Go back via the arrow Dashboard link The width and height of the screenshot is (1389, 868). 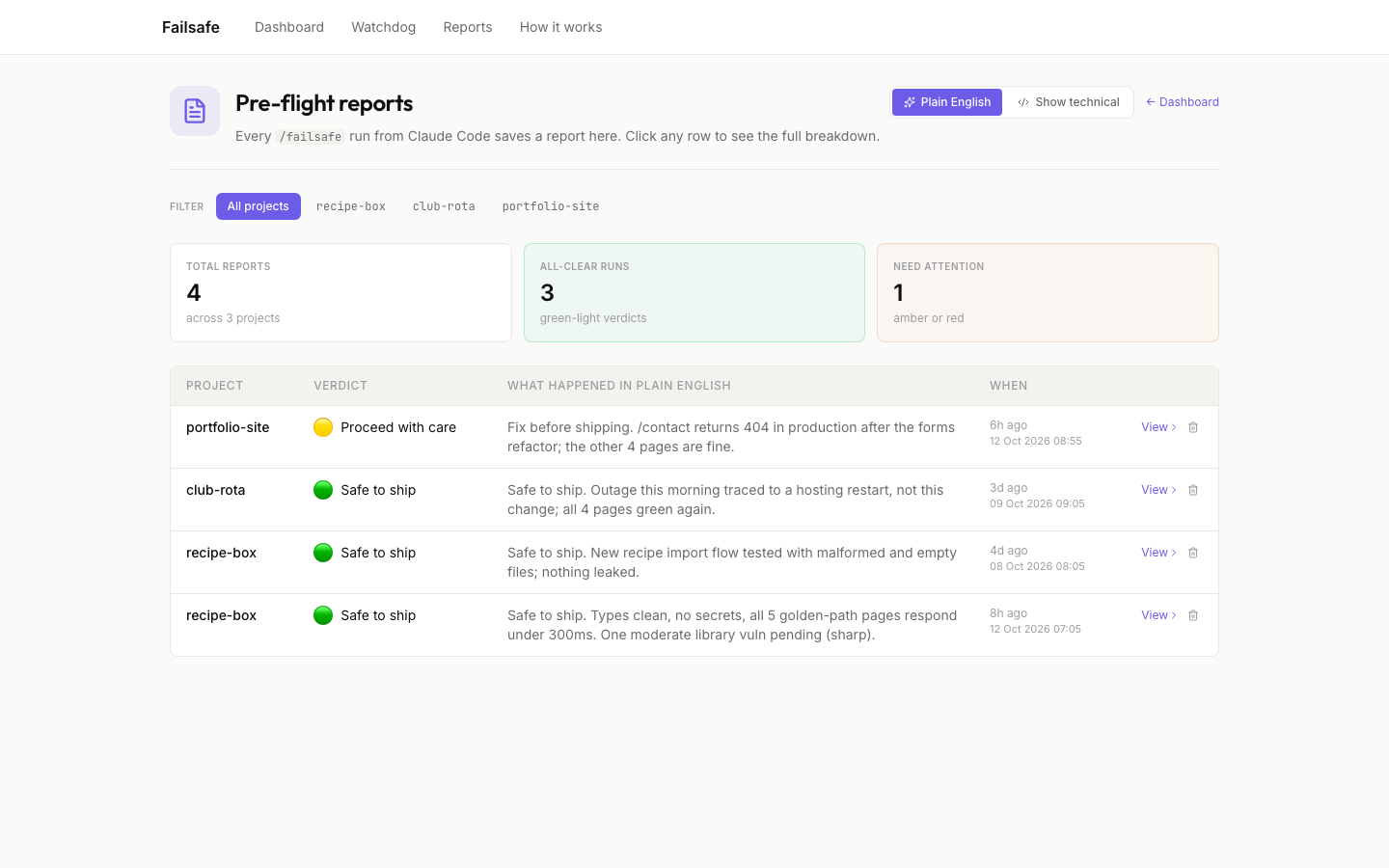coord(1183,102)
